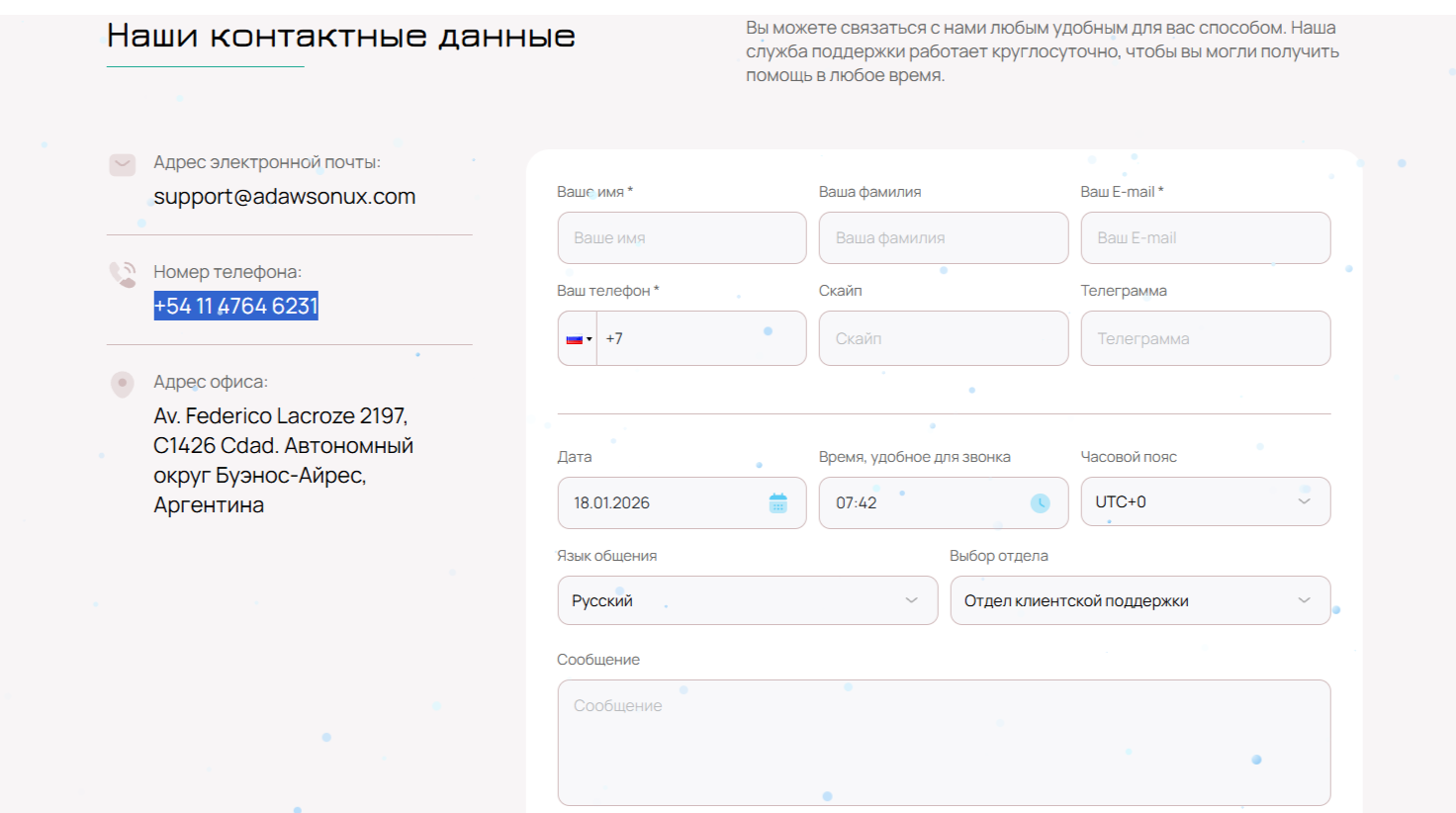Open the clock time picker icon

pos(1040,503)
